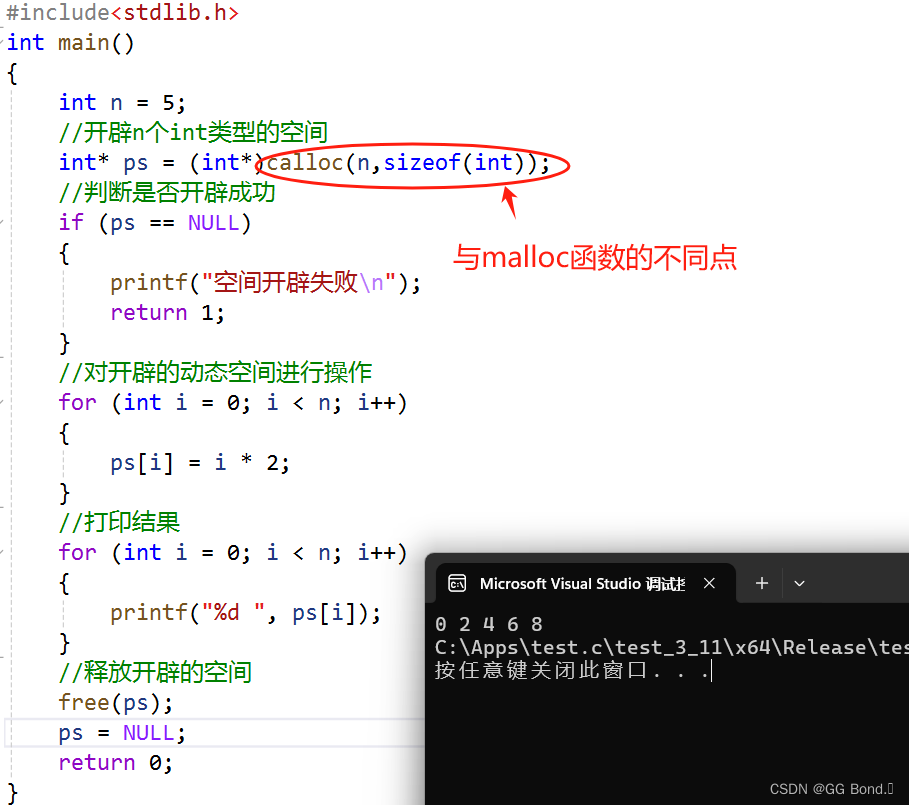Expand the terminal profile dropdown chevron
Image resolution: width=909 pixels, height=805 pixels.
coord(799,584)
